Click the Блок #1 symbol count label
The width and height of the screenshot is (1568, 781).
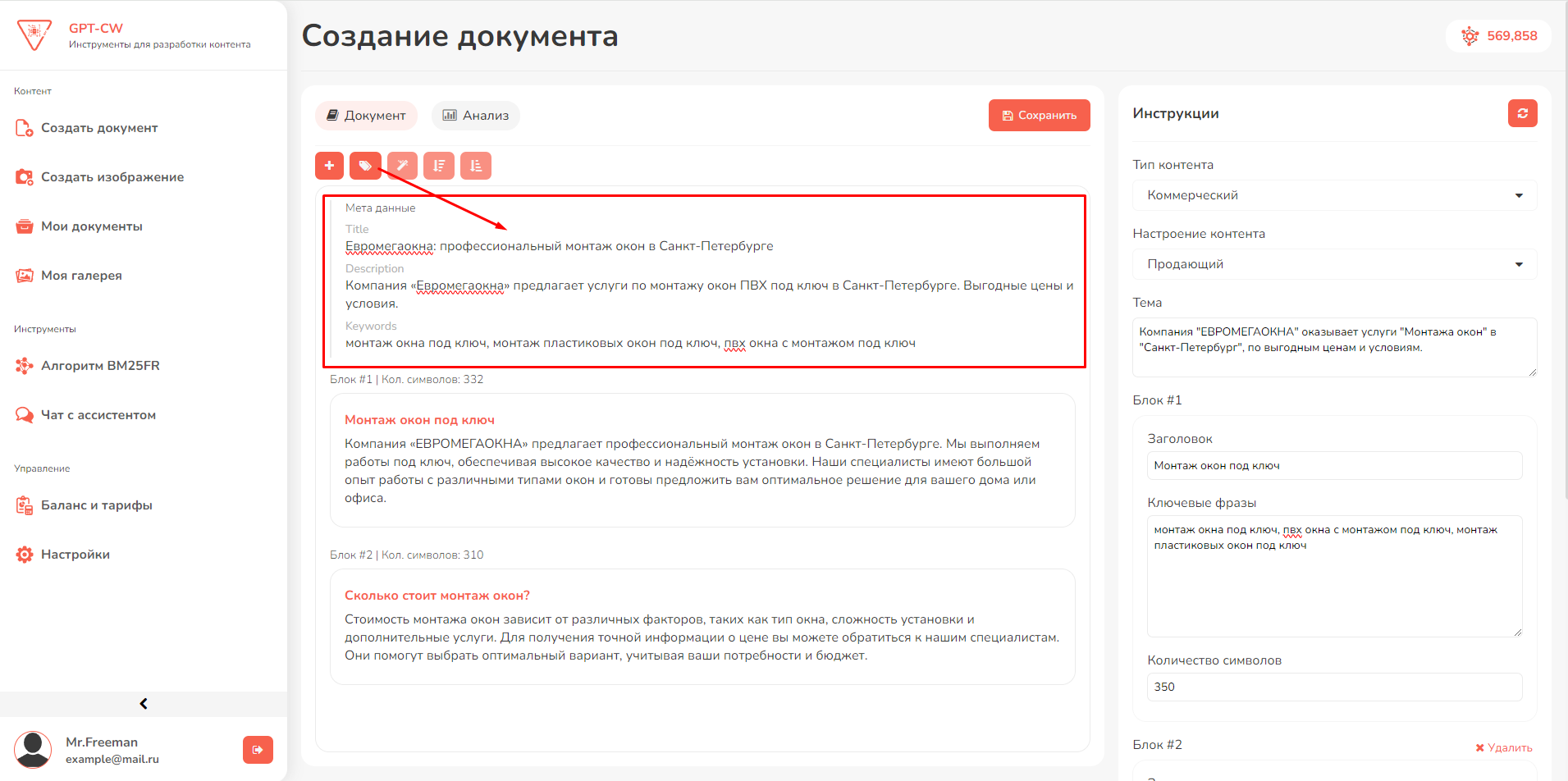[407, 380]
